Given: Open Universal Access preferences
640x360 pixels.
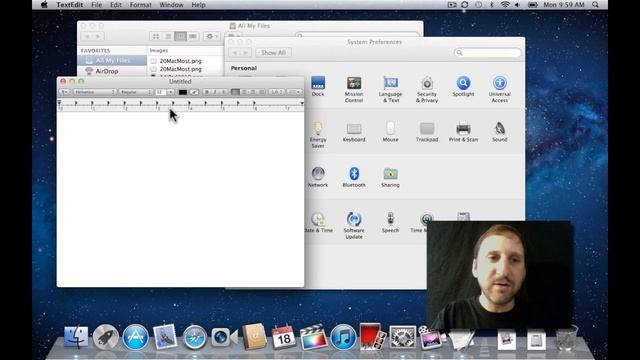Looking at the screenshot, I should [500, 89].
